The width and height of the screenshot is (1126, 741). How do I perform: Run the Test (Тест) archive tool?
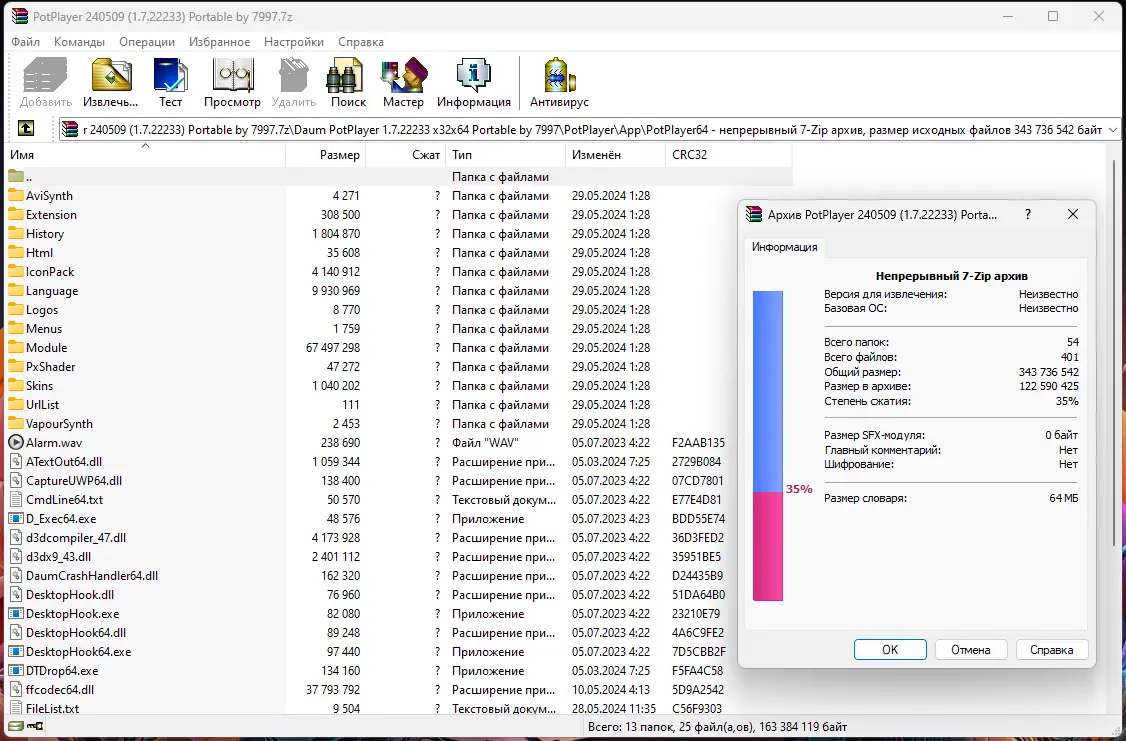click(170, 83)
